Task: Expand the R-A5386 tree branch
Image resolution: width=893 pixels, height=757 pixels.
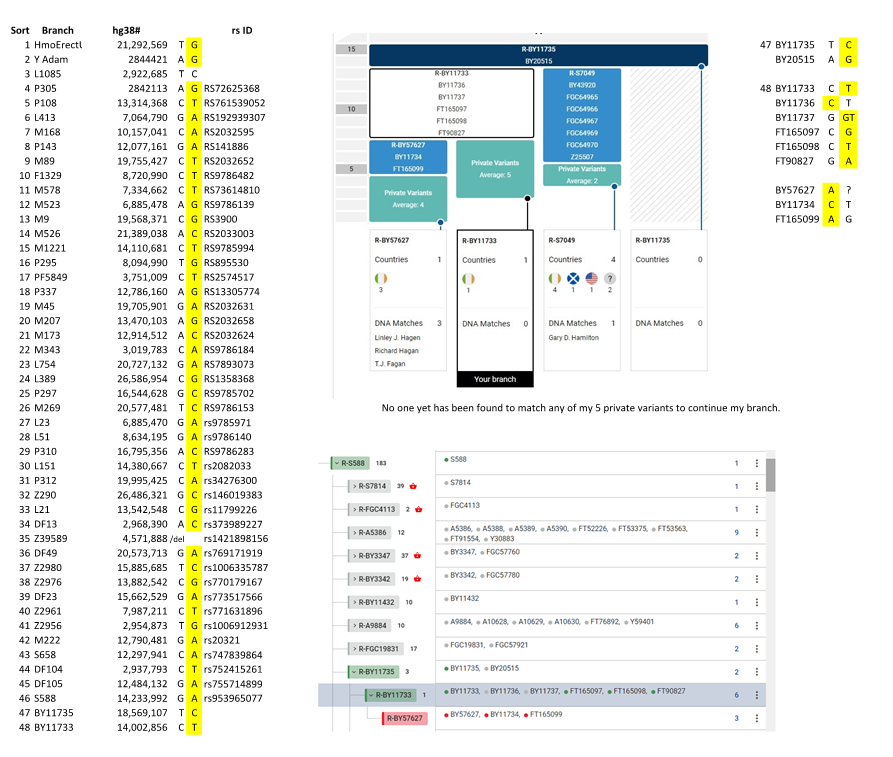Action: coord(355,533)
